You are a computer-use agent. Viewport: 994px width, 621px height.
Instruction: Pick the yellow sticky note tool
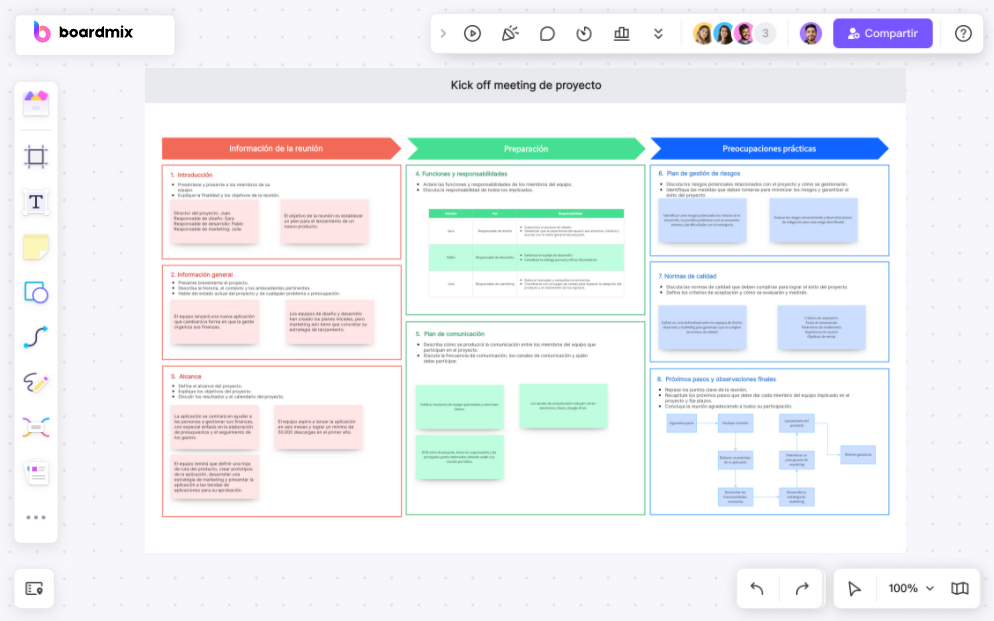36,247
